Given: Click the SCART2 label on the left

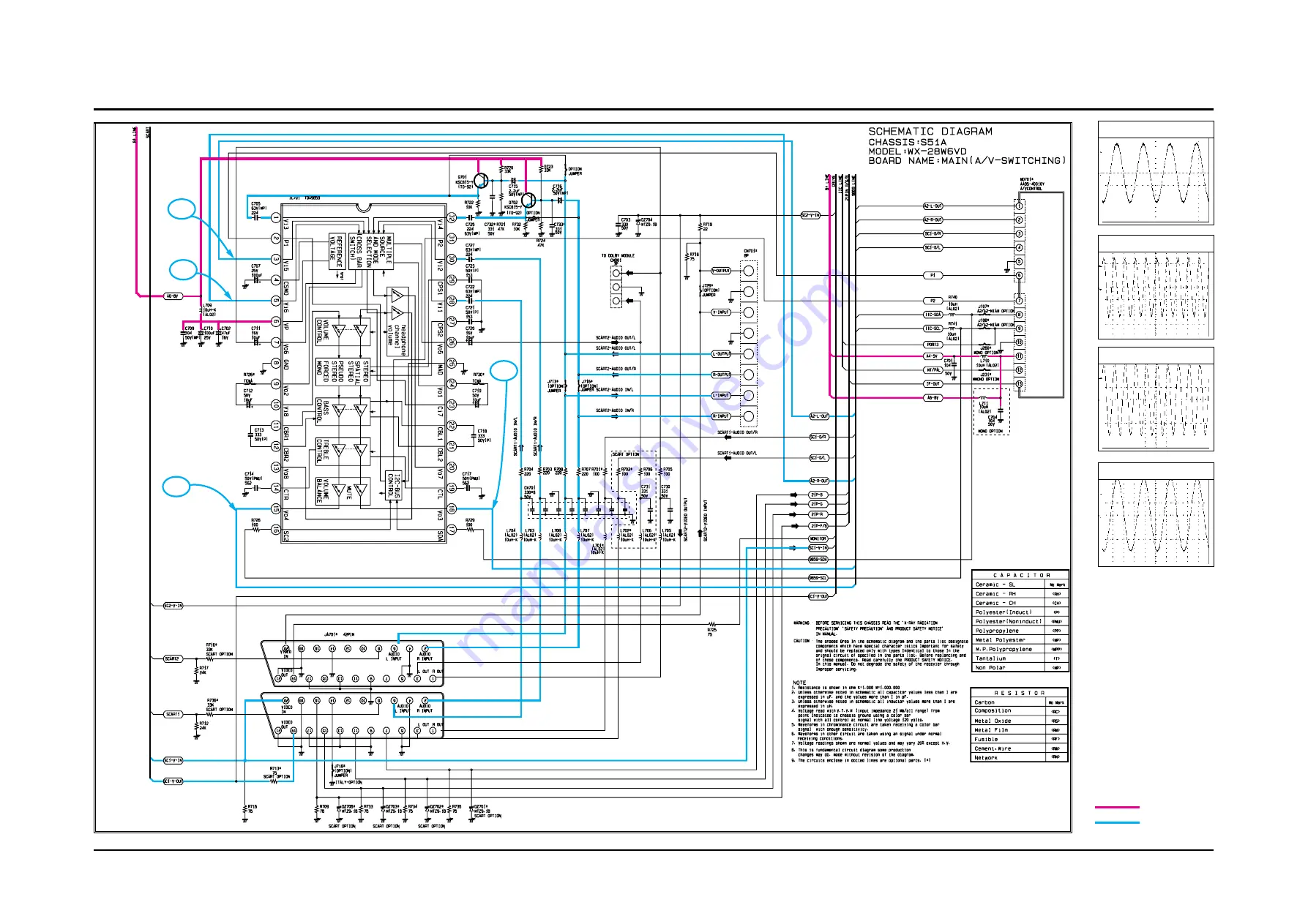Looking at the screenshot, I should [x=173, y=659].
